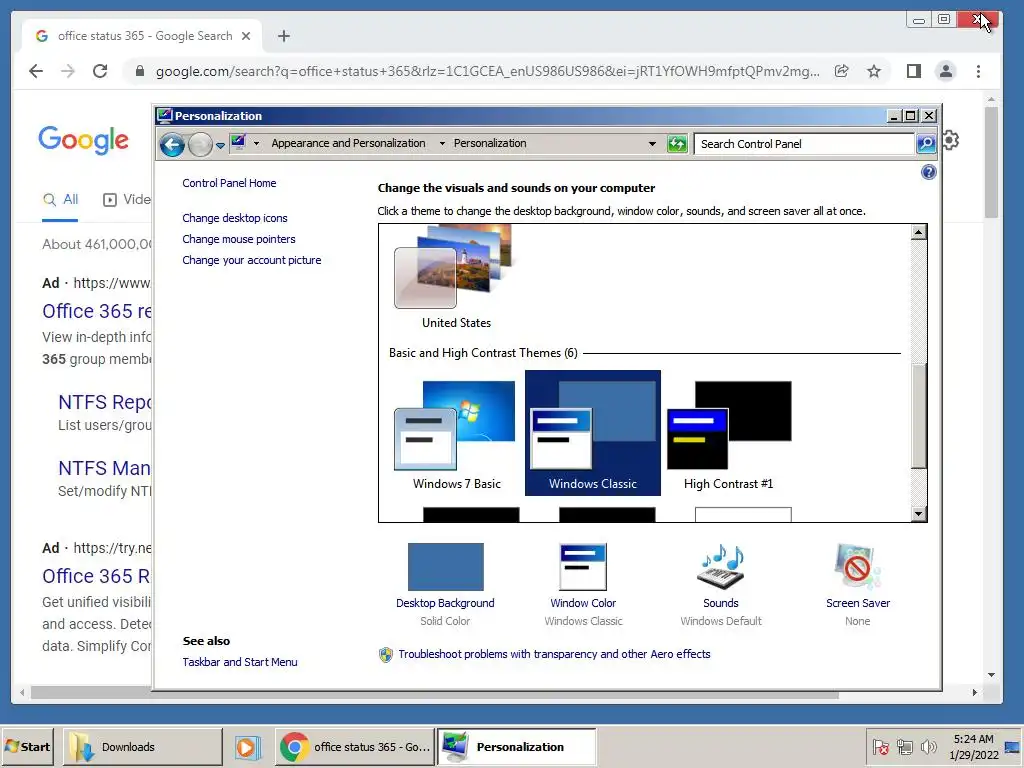Close the office status 365 tab
Image resolution: width=1024 pixels, height=768 pixels.
pos(246,36)
